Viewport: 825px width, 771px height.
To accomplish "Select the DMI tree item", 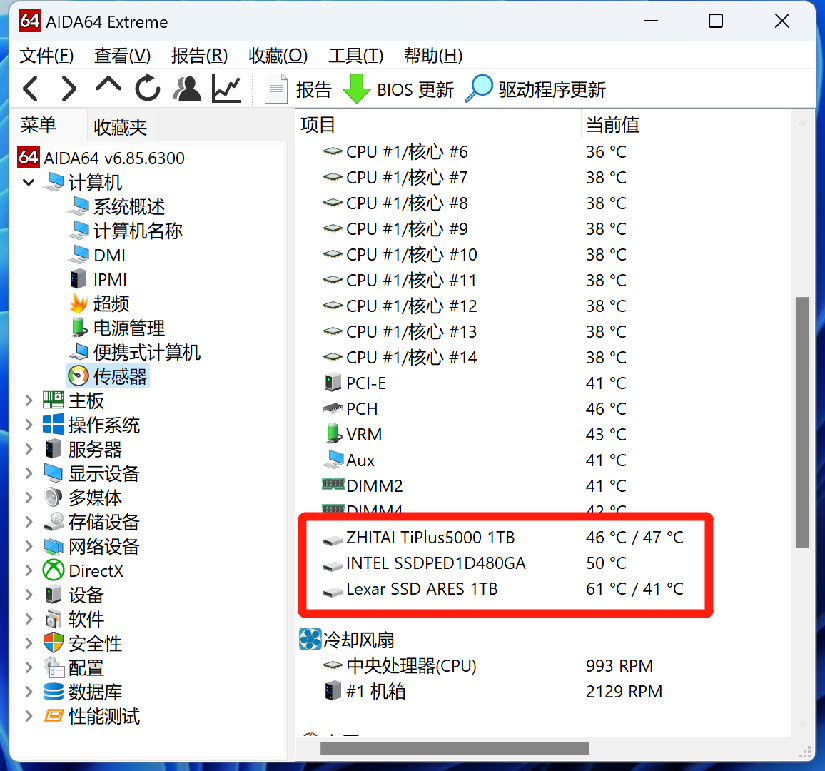I will (x=97, y=255).
